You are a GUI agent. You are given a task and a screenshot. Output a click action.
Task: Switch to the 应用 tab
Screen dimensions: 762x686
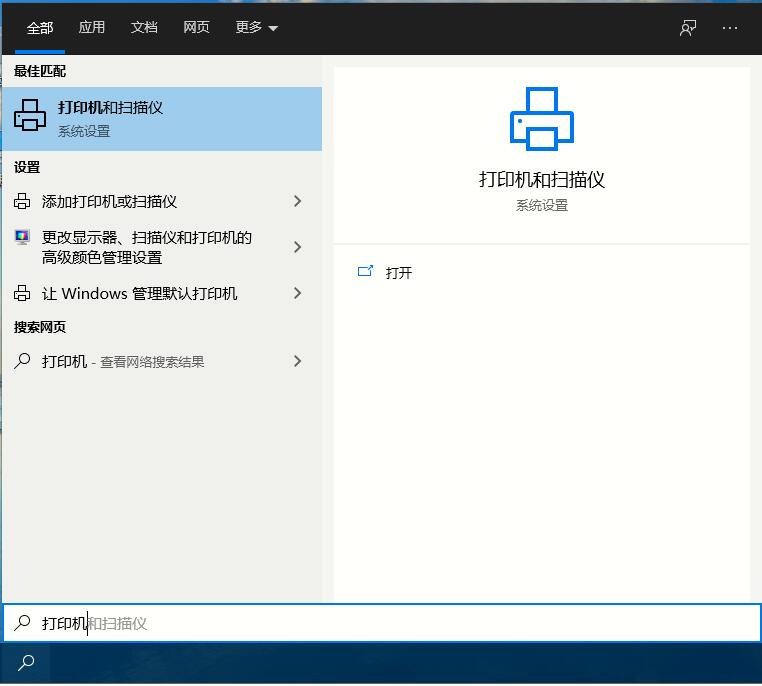pyautogui.click(x=92, y=28)
